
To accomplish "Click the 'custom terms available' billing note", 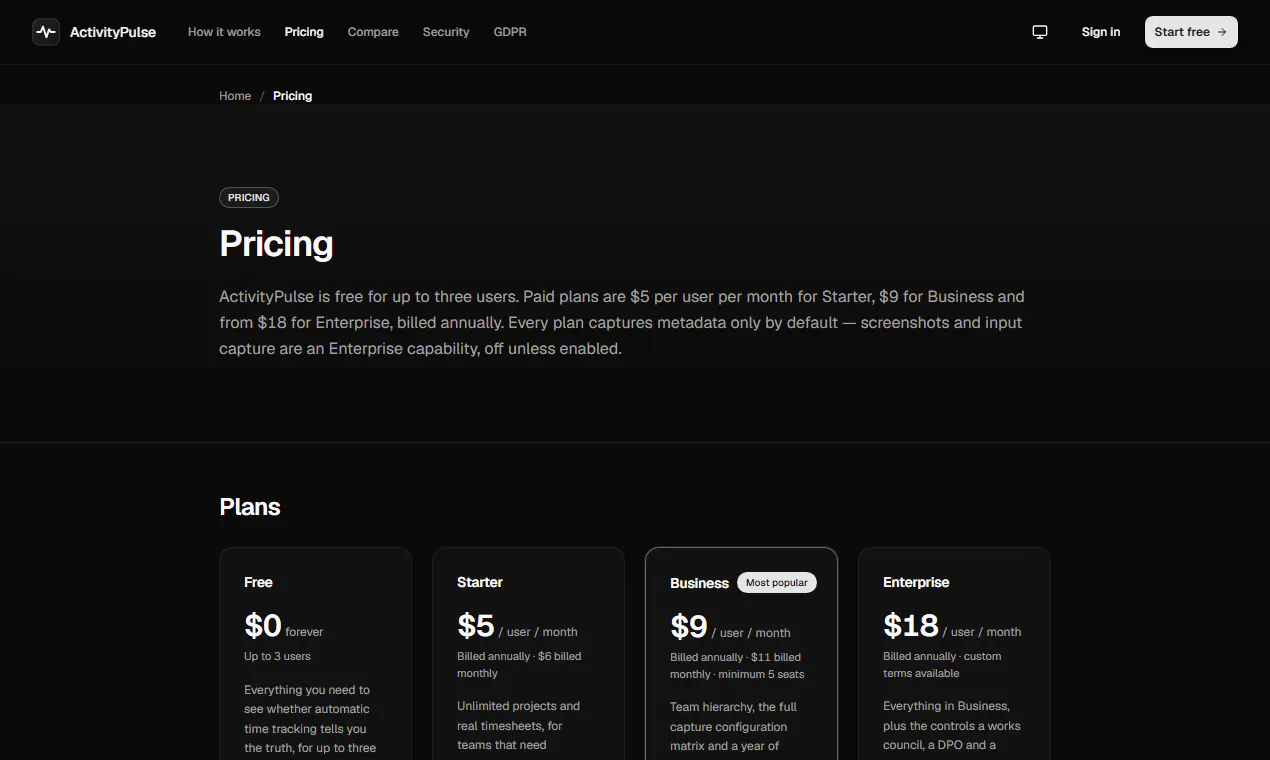I will pos(942,665).
